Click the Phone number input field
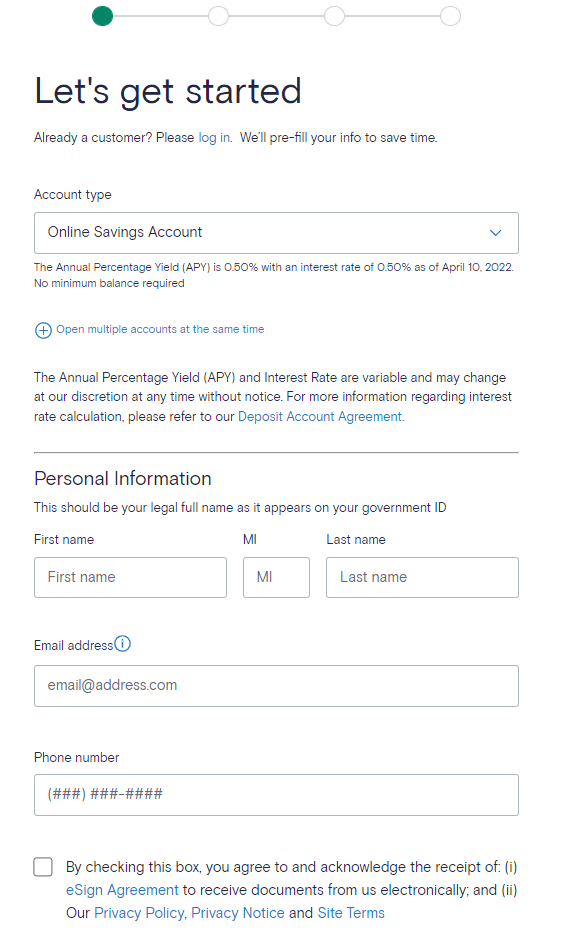 coord(276,795)
